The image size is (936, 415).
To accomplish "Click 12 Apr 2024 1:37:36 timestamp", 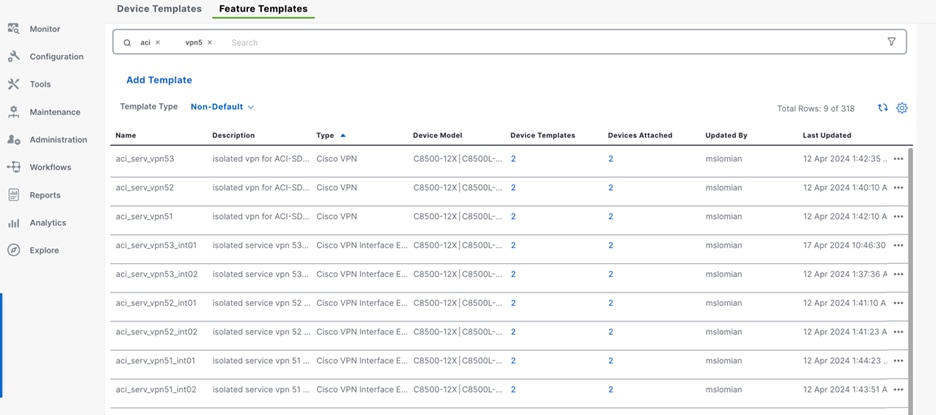I will pos(845,274).
